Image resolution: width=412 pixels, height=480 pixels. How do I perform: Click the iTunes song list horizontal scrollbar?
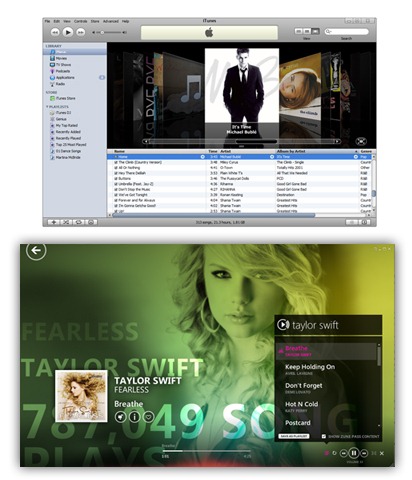[213, 215]
